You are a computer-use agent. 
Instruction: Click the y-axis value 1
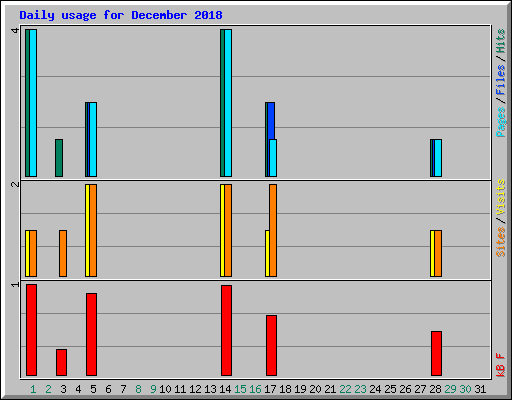coord(15,284)
